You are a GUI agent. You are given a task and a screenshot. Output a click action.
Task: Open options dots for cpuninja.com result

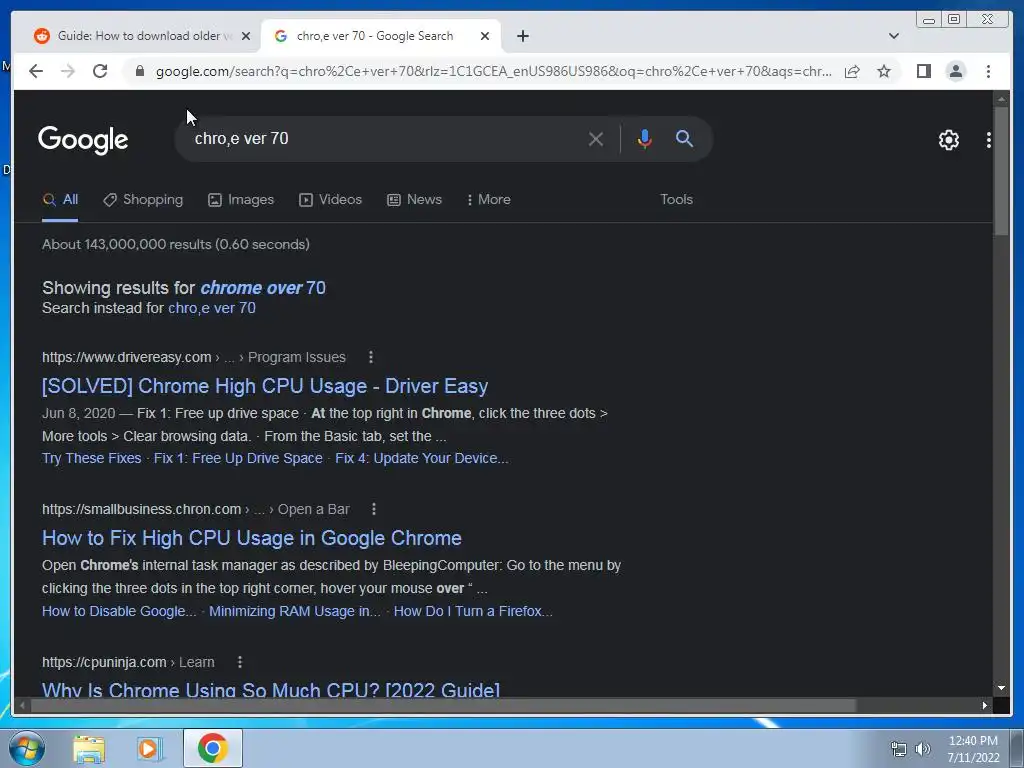click(x=240, y=662)
